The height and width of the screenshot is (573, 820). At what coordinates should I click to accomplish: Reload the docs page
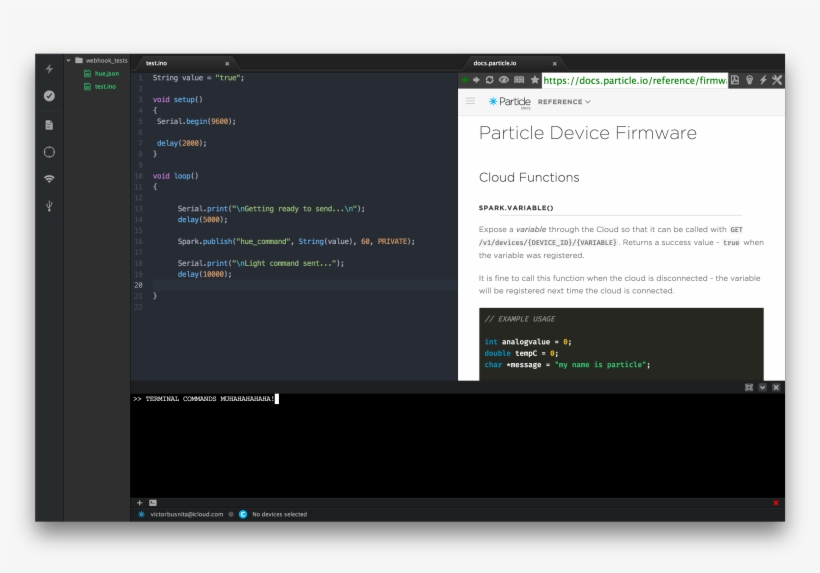489,80
